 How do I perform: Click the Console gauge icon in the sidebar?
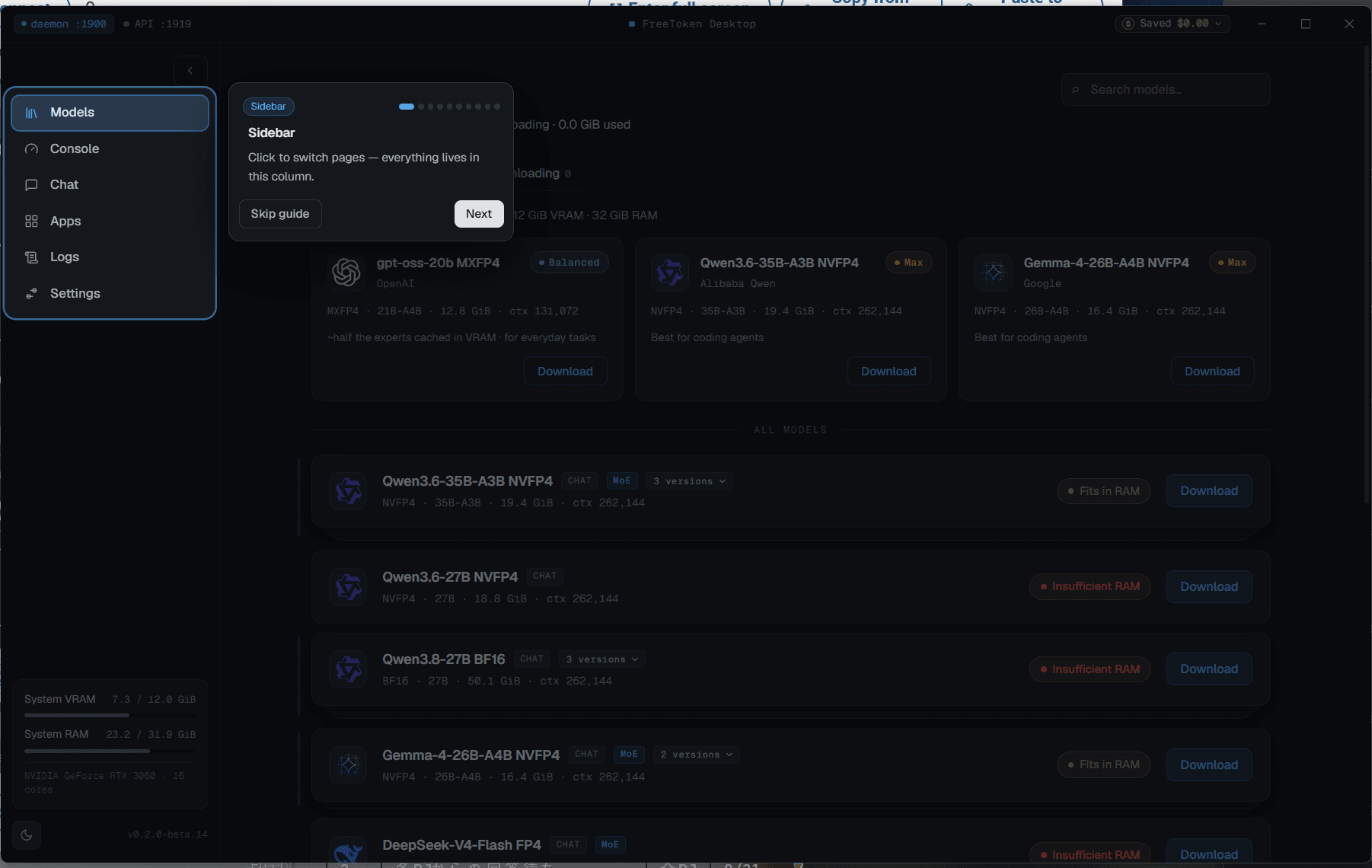[x=31, y=149]
